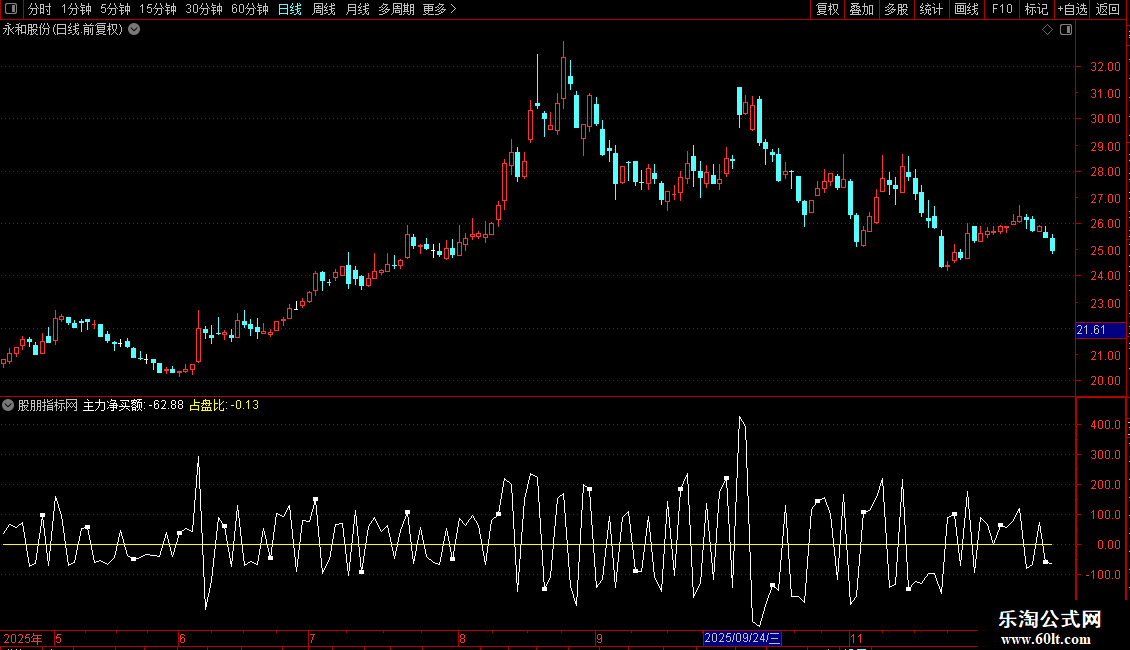This screenshot has width=1130, height=650.
Task: Click the 主力净买额 value label
Action: click(133, 406)
